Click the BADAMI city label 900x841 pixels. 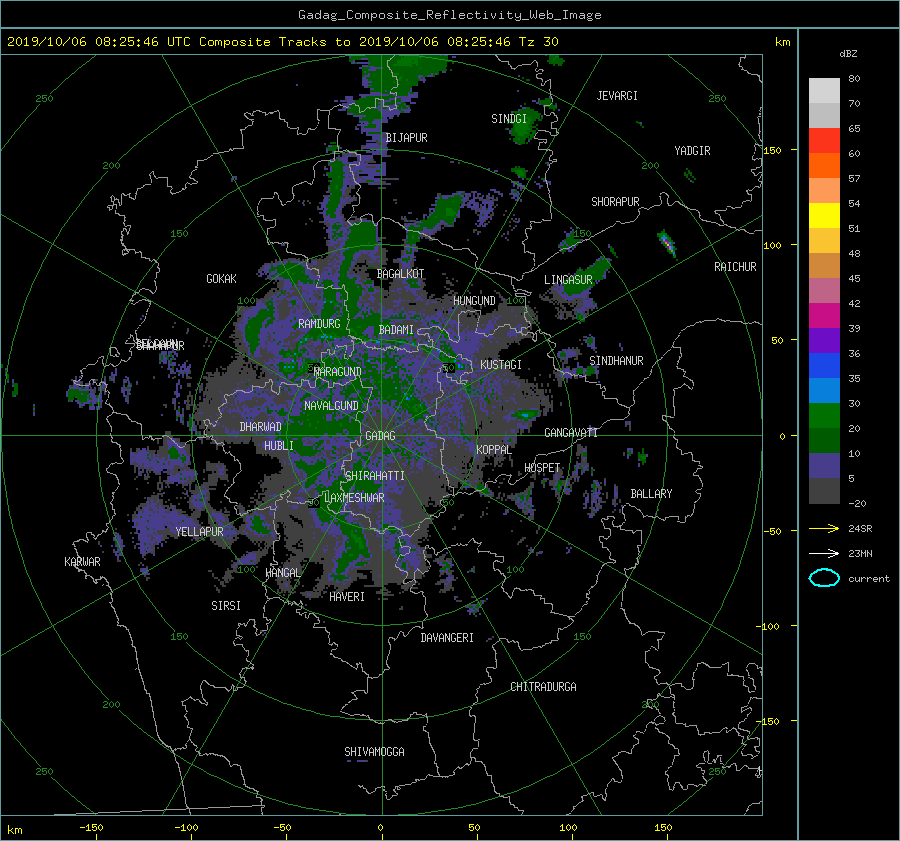click(396, 330)
